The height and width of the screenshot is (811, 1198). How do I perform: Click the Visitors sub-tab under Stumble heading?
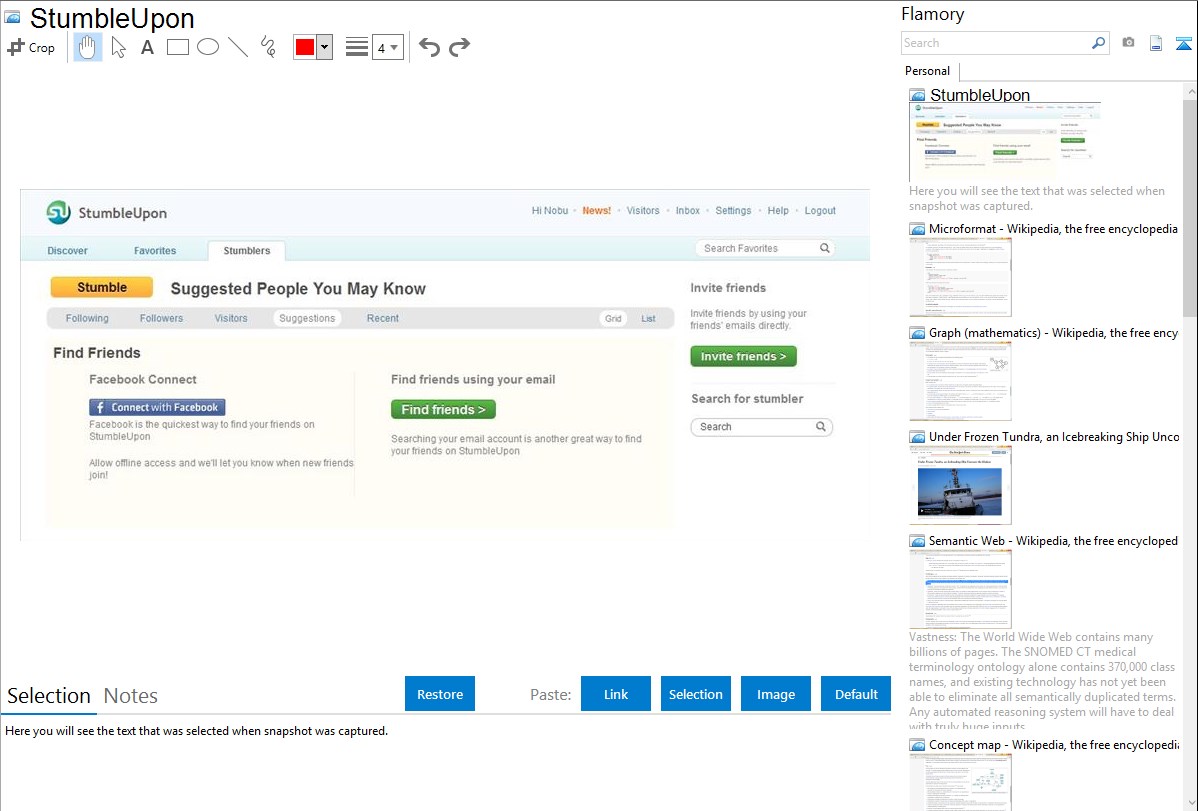[231, 318]
